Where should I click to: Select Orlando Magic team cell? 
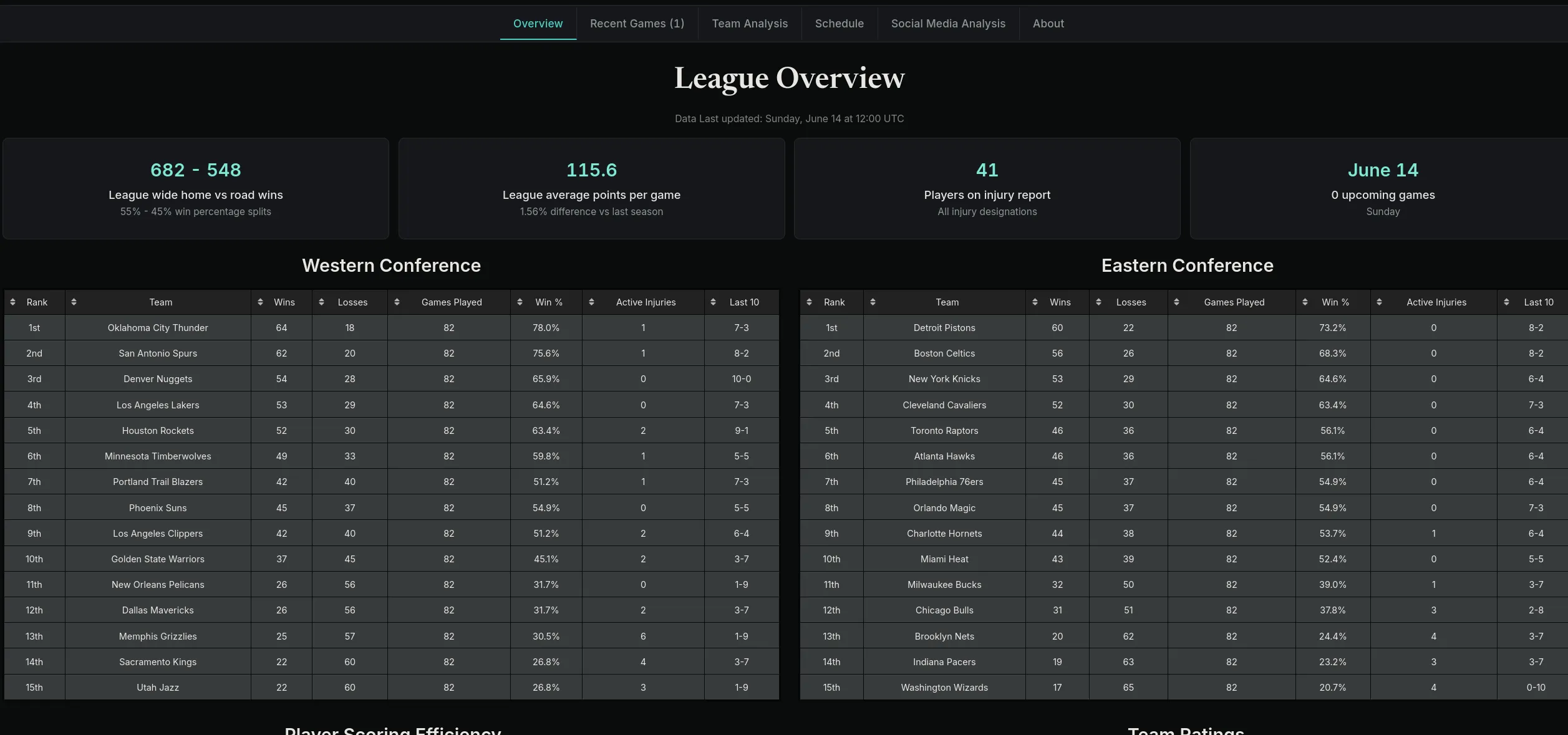point(944,508)
